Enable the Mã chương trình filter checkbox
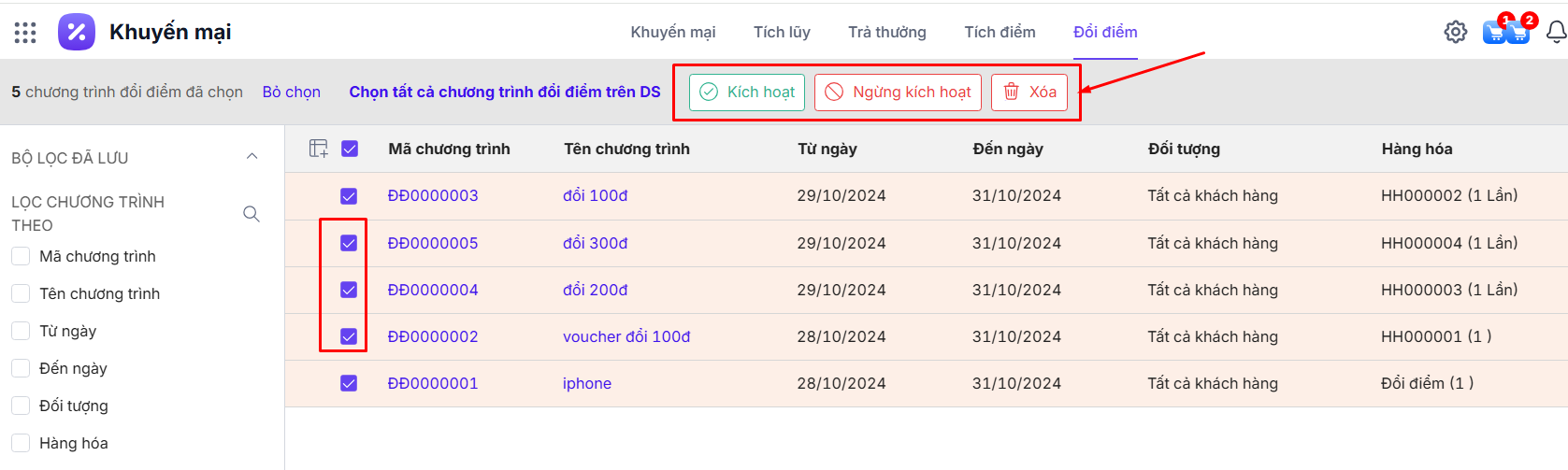Image resolution: width=1568 pixels, height=470 pixels. coord(21,256)
